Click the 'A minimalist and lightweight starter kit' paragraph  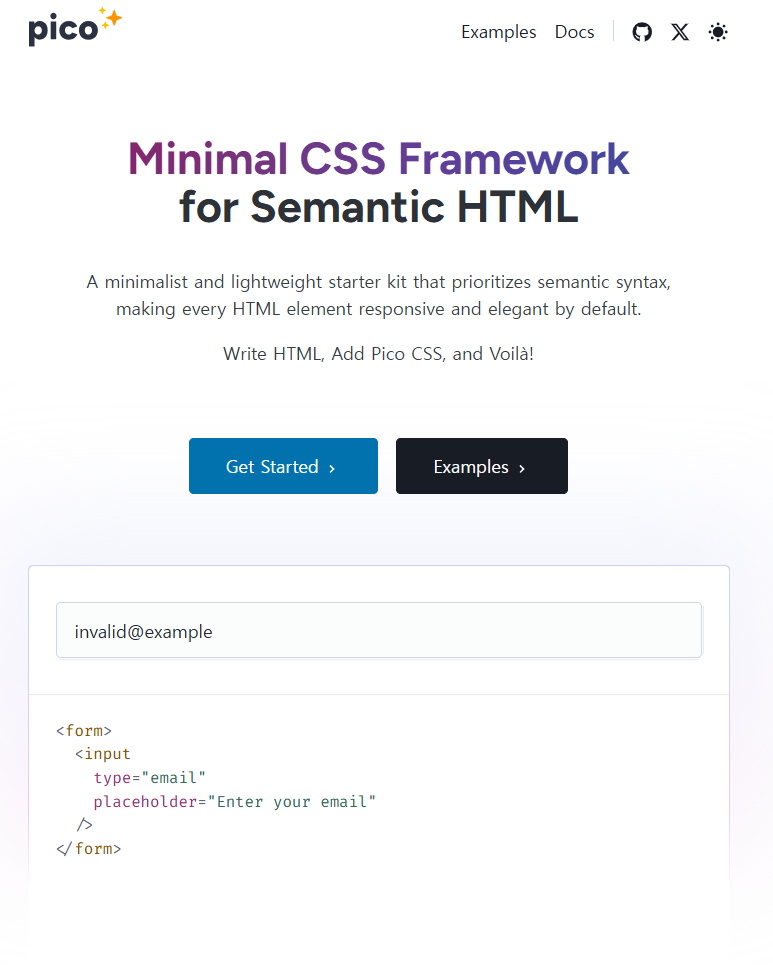pos(378,295)
